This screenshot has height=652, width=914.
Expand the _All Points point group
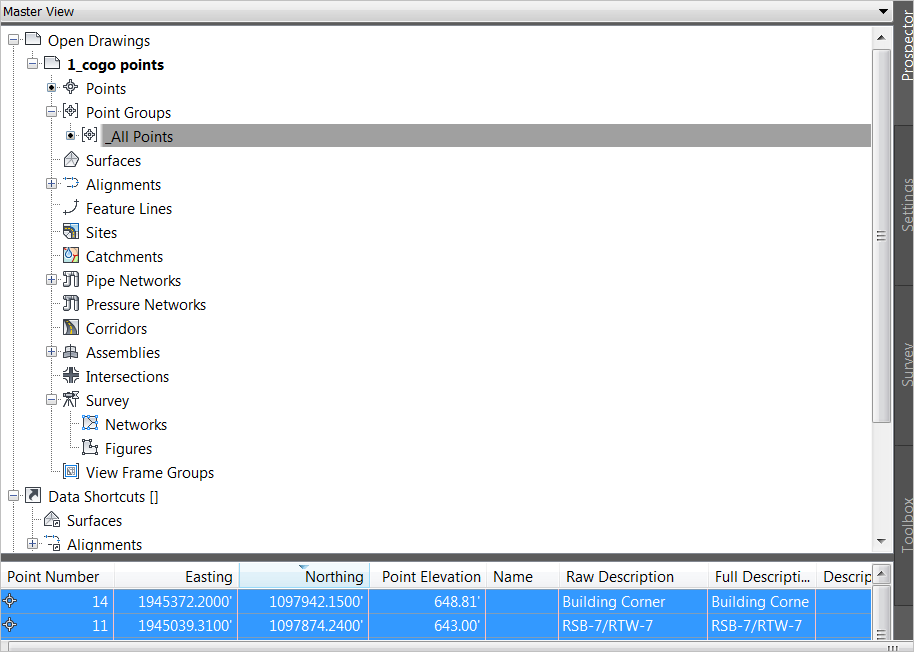coord(68,136)
